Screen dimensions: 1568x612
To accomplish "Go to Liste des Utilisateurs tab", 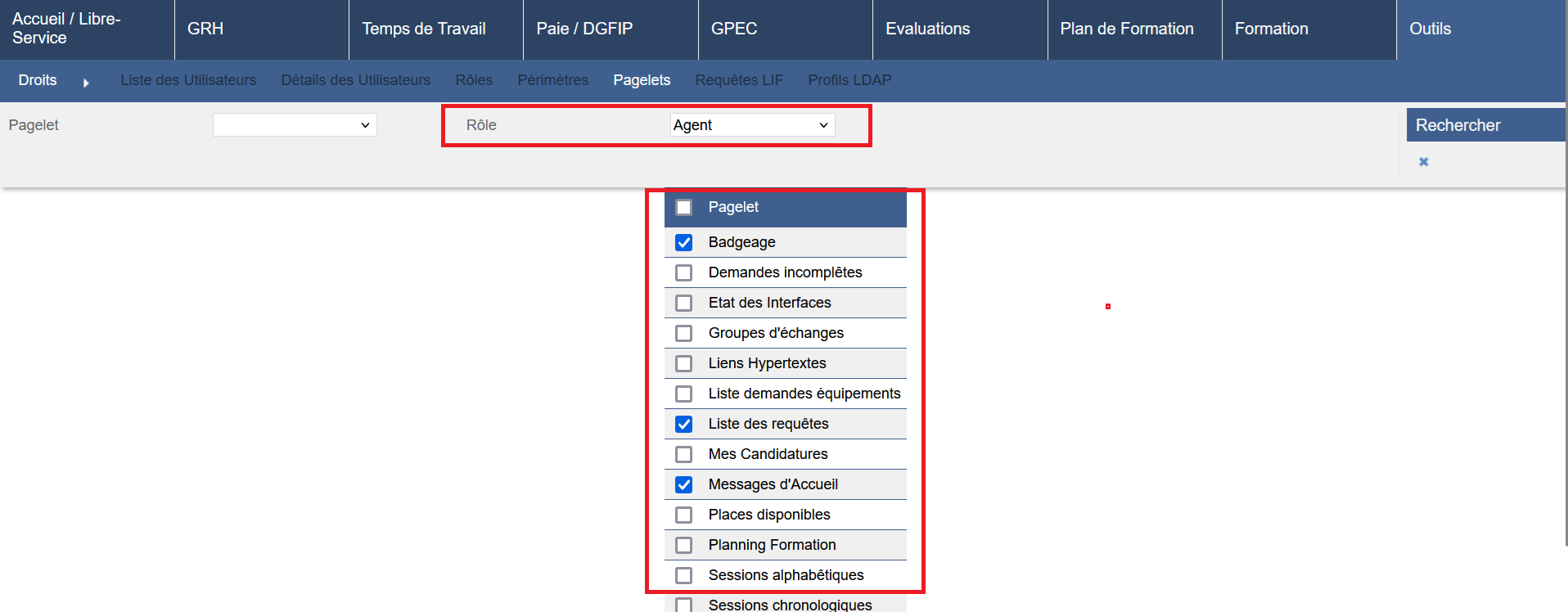I will (x=188, y=80).
